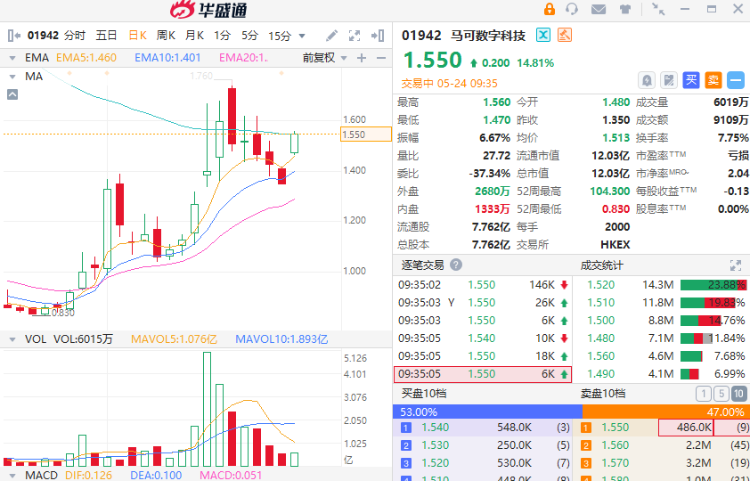Viewport: 750px width, 481px height.
Task: Click the 华盛通 flame logo
Action: click(x=183, y=10)
